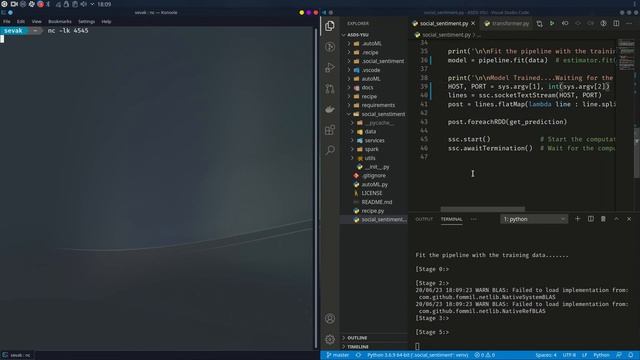This screenshot has width=640, height=360.
Task: Expand .recipe folder in explorer
Action: click(373, 52)
